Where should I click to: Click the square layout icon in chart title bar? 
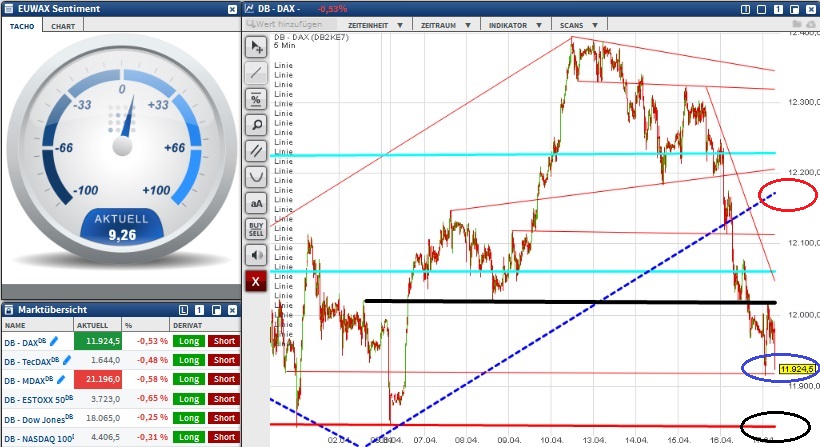762,9
